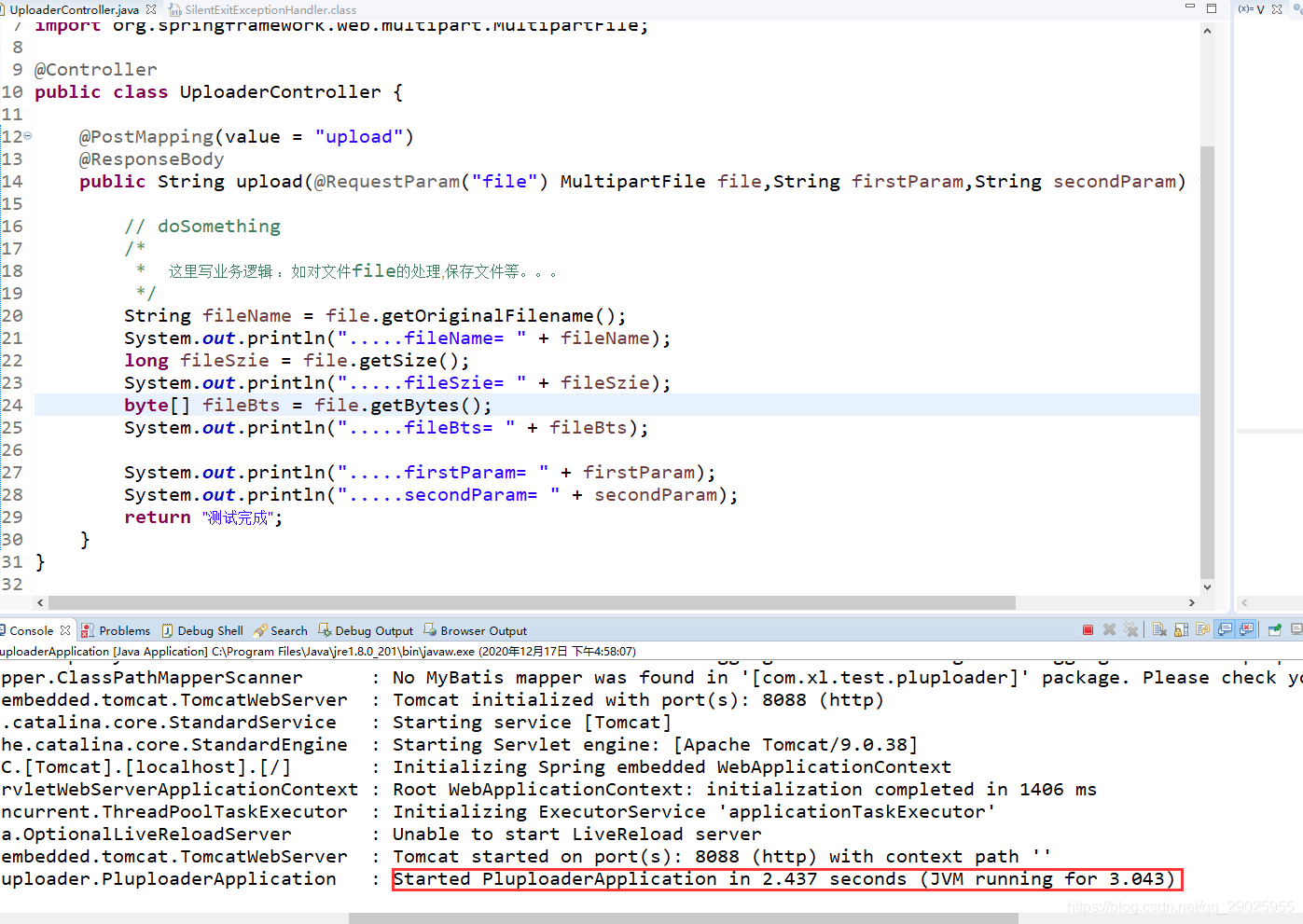1303x924 pixels.
Task: Minimize the editor area
Action: 1189,7
